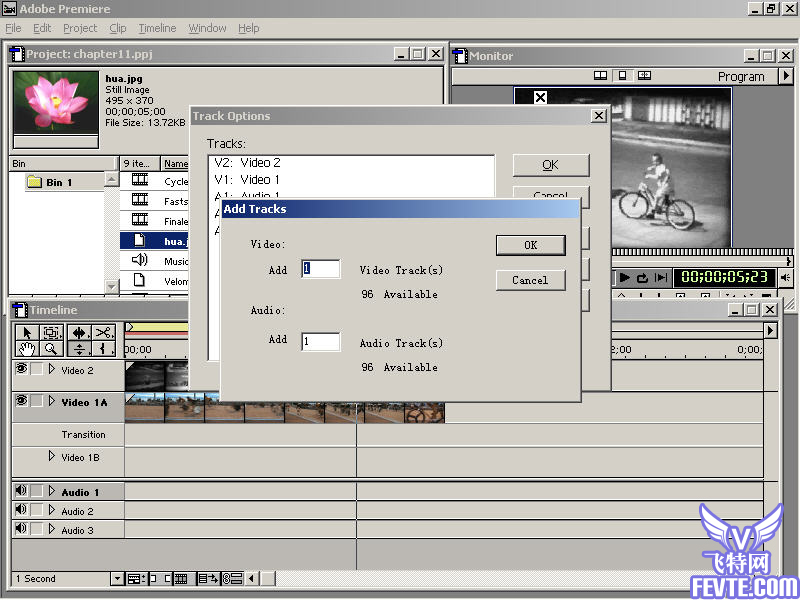Select the arrow Selection tool in Timeline
800x600 pixels.
27,333
